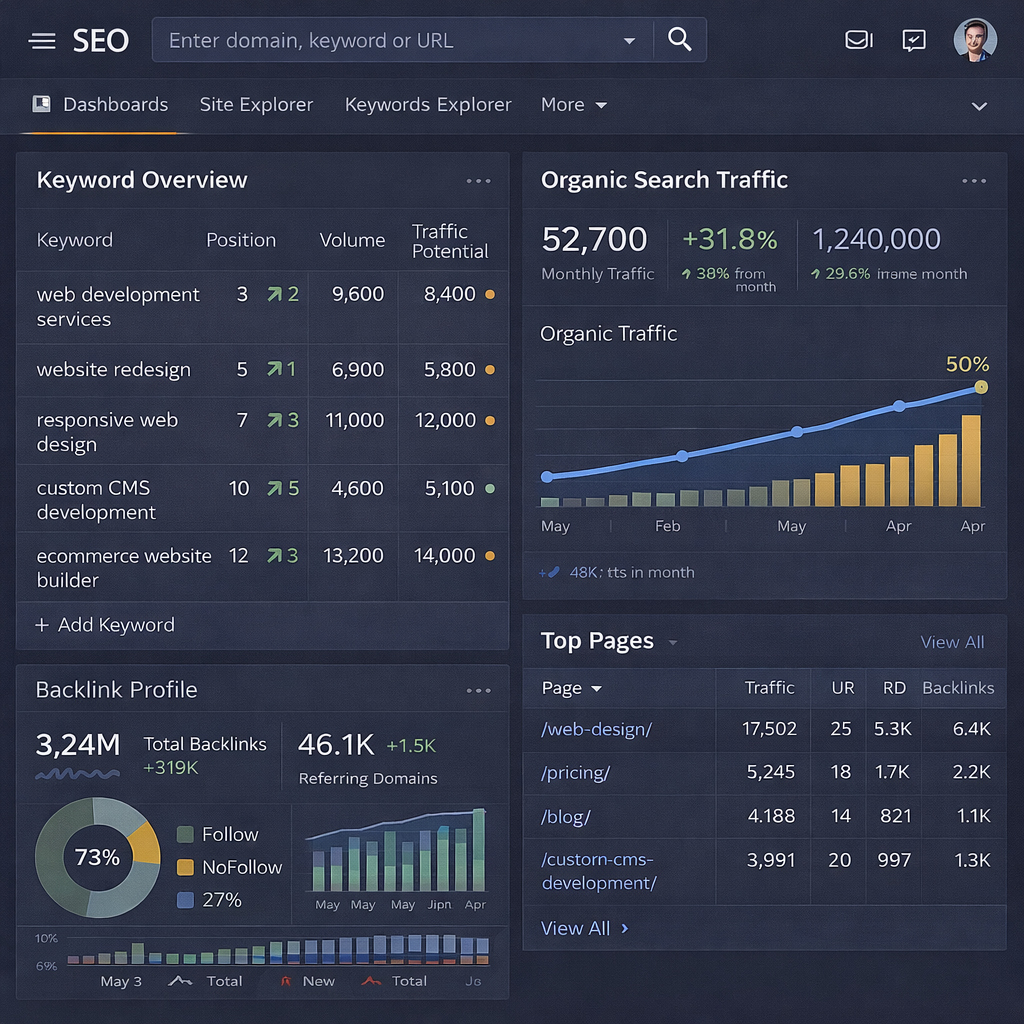Expand the More navigation dropdown
1024x1024 pixels.
574,105
